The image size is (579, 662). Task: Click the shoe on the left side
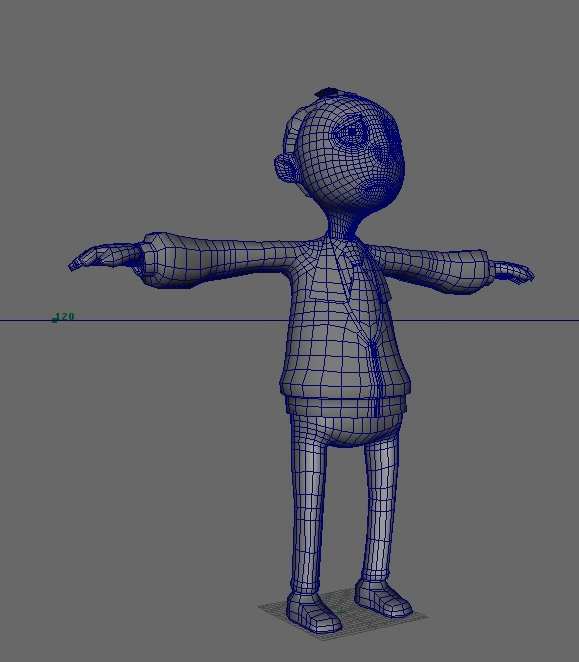(x=313, y=613)
